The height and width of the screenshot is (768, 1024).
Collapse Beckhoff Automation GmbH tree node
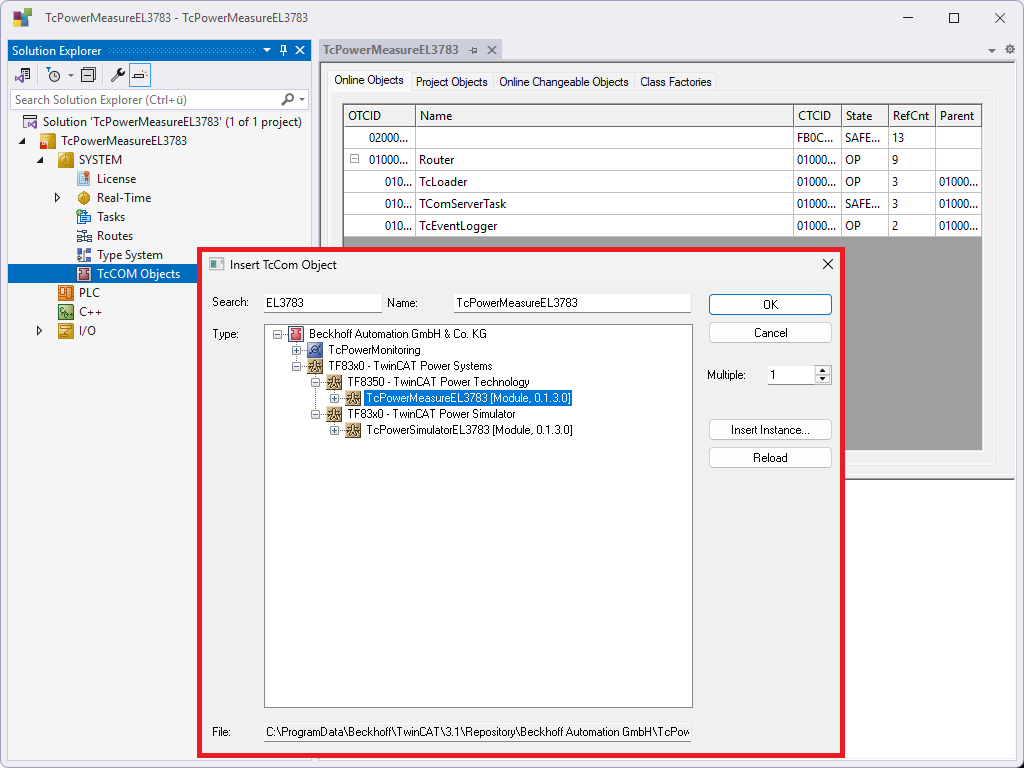tap(278, 334)
